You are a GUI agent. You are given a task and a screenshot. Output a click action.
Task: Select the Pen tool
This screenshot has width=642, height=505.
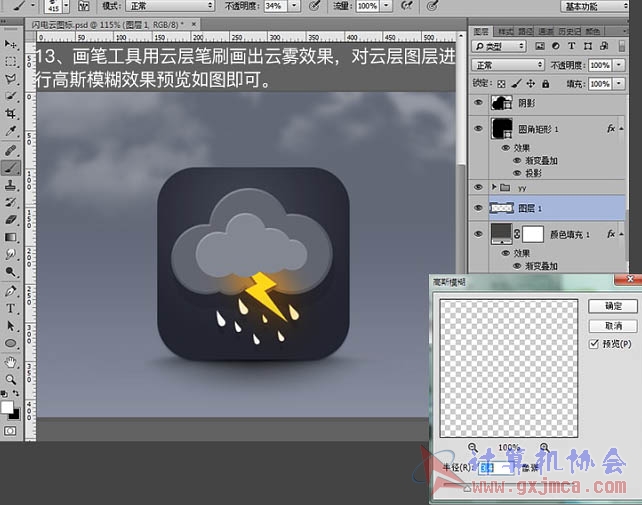pos(11,291)
